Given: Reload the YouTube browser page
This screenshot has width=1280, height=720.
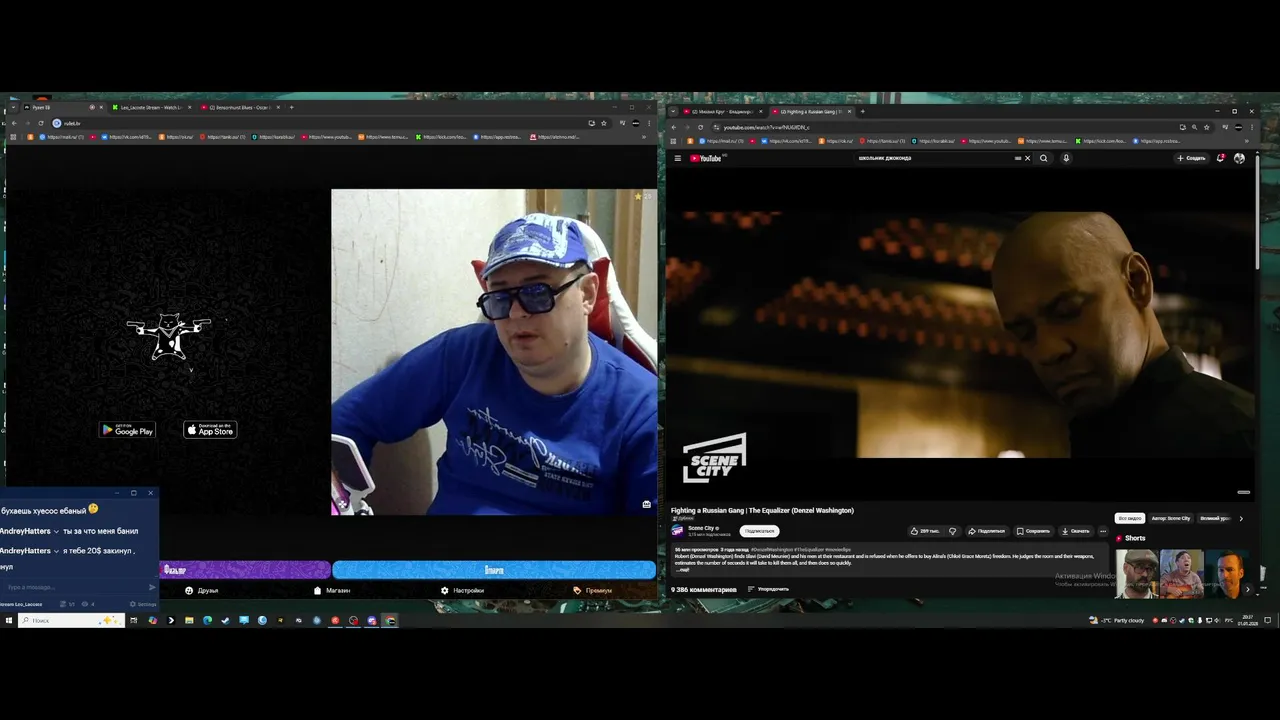Looking at the screenshot, I should (700, 127).
